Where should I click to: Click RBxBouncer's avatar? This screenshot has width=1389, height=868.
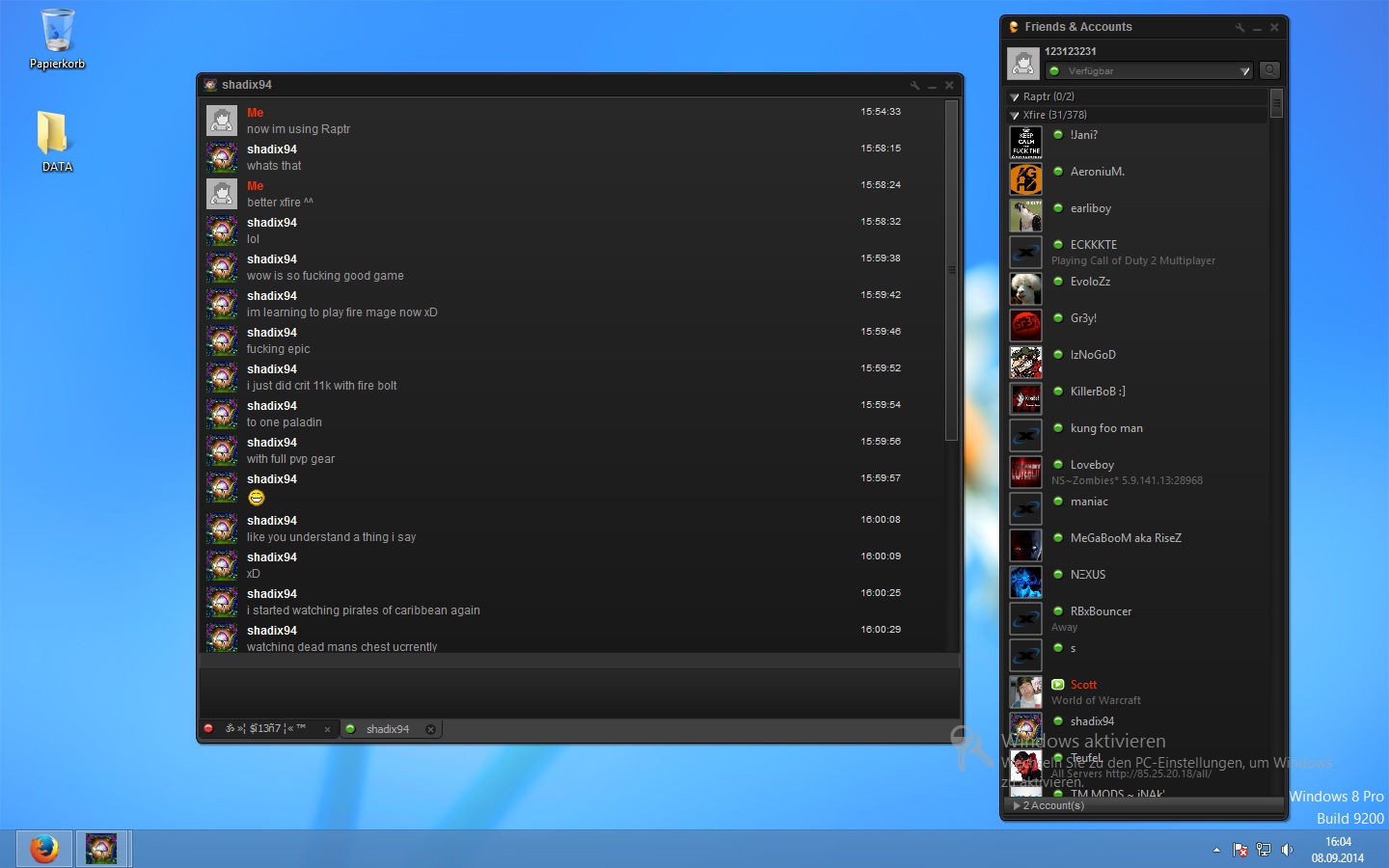(x=1025, y=618)
